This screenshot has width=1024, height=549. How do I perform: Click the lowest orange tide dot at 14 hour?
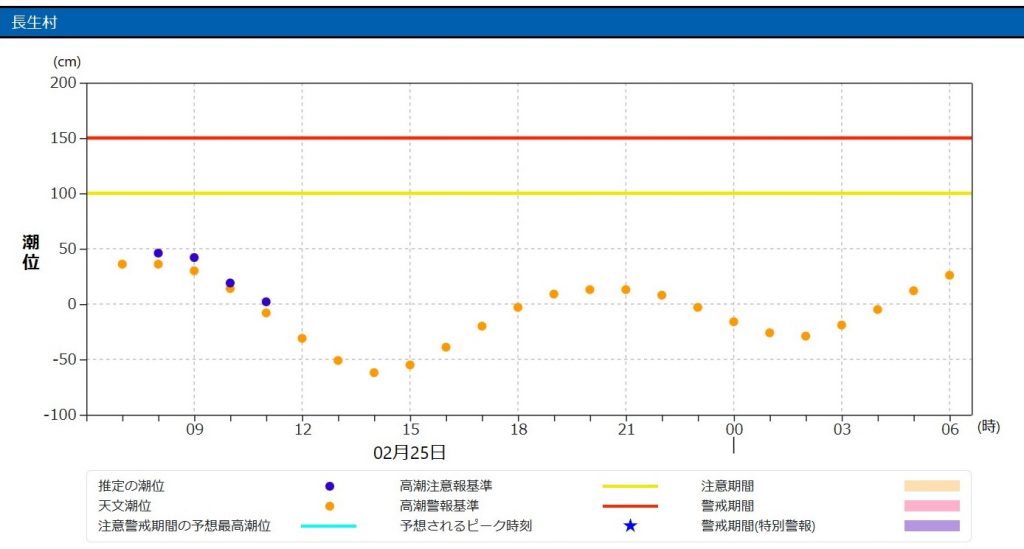coord(374,373)
